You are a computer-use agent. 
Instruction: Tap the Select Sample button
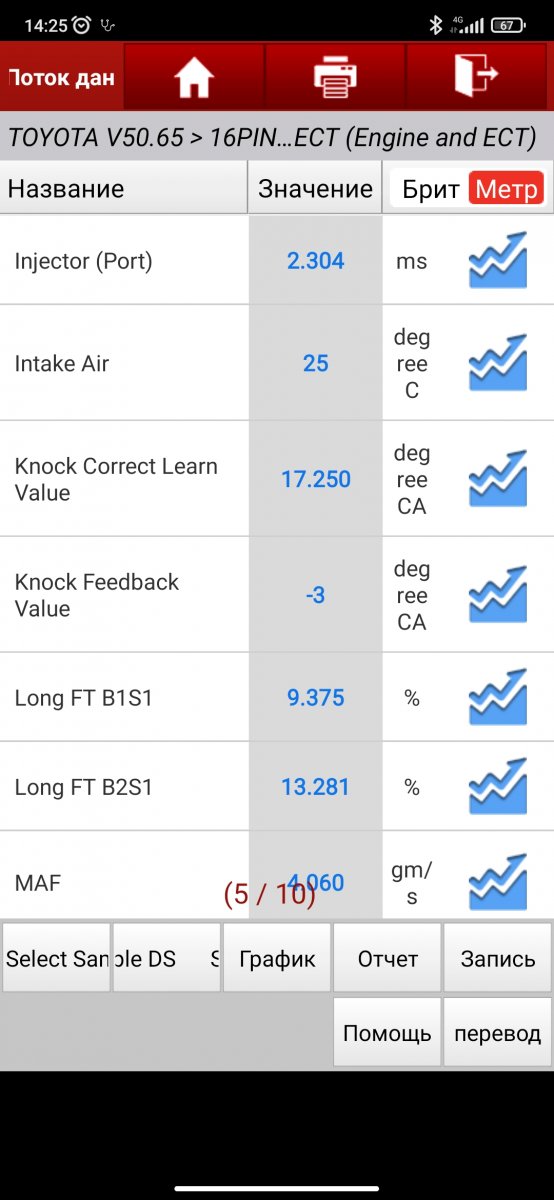click(x=56, y=958)
